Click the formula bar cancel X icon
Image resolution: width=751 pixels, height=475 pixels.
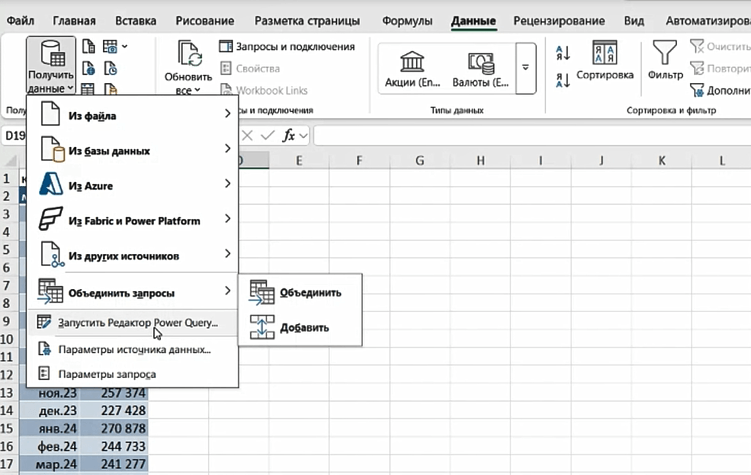247,136
